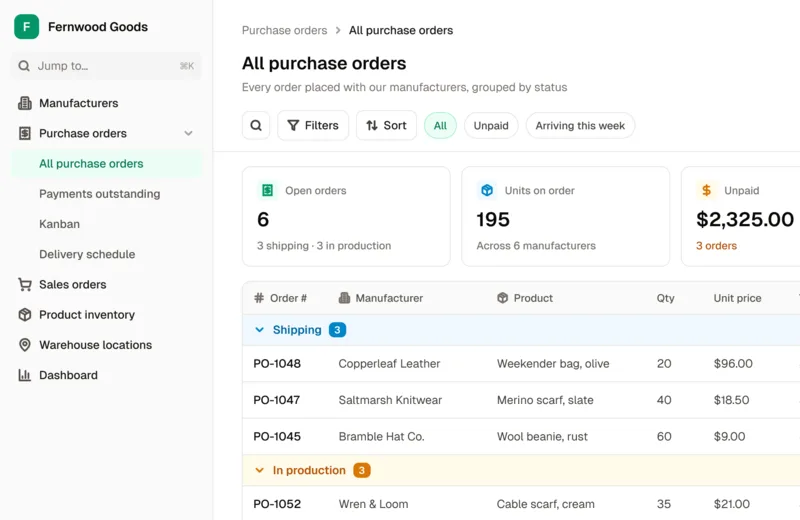Click the green Open orders card icon
Viewport: 800px width, 520px height.
[x=267, y=190]
